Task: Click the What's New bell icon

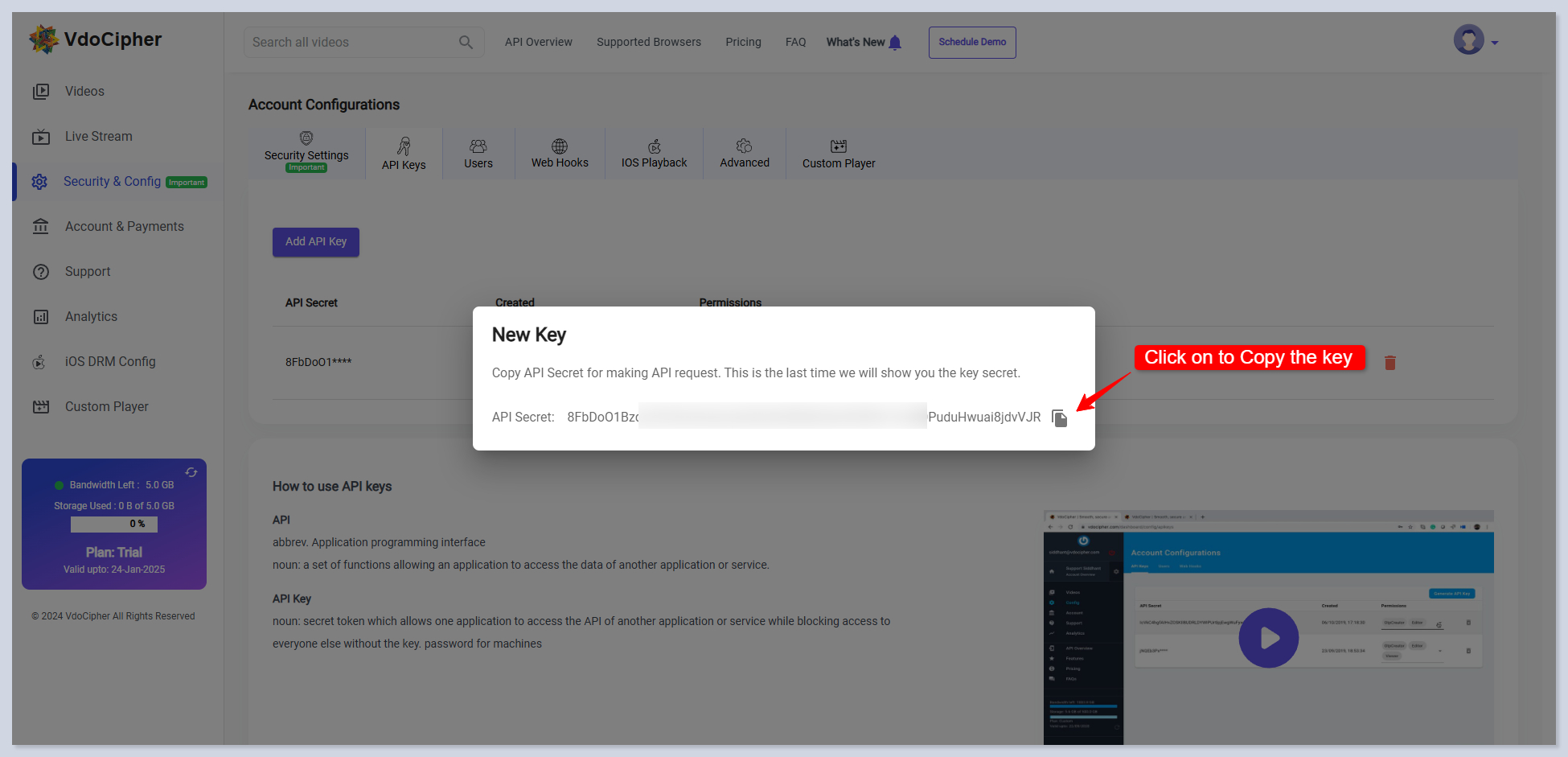Action: (x=895, y=43)
